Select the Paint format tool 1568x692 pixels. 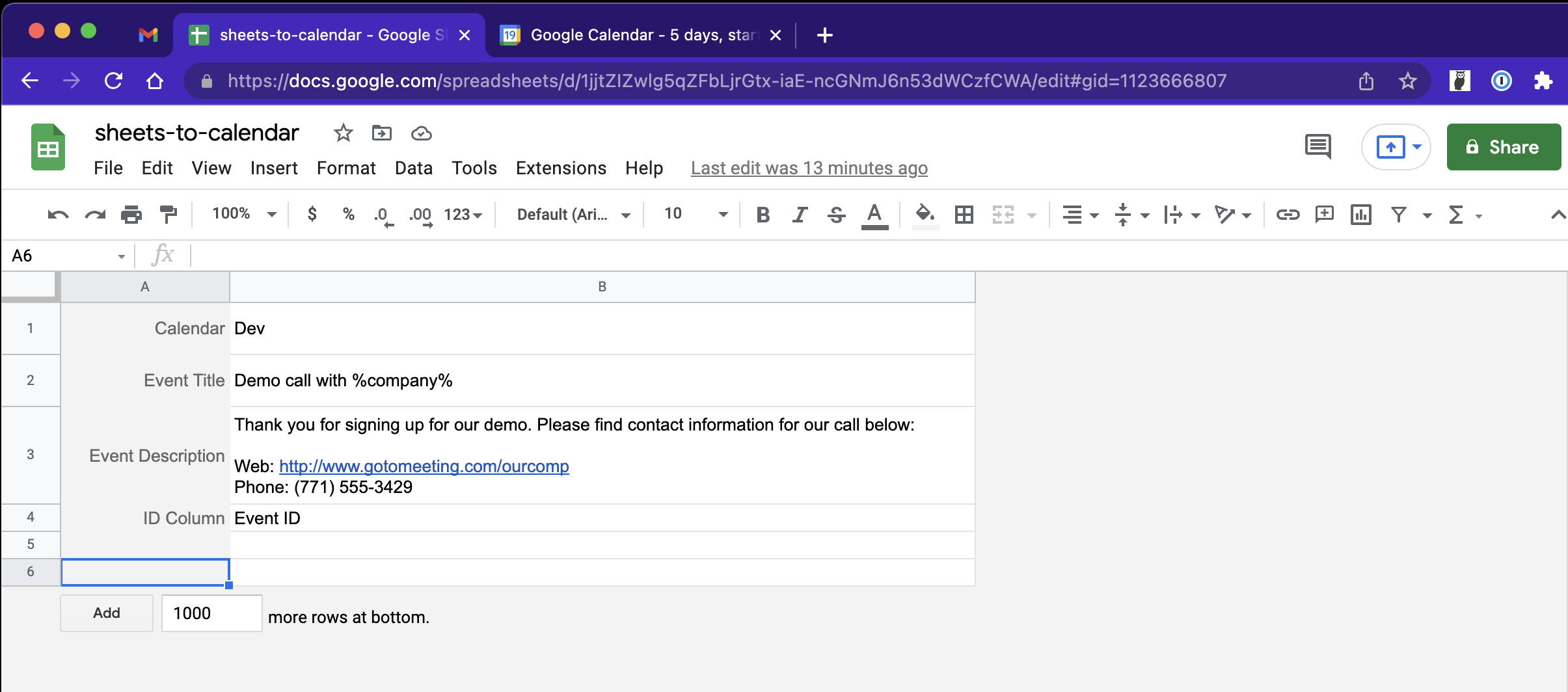click(x=169, y=214)
